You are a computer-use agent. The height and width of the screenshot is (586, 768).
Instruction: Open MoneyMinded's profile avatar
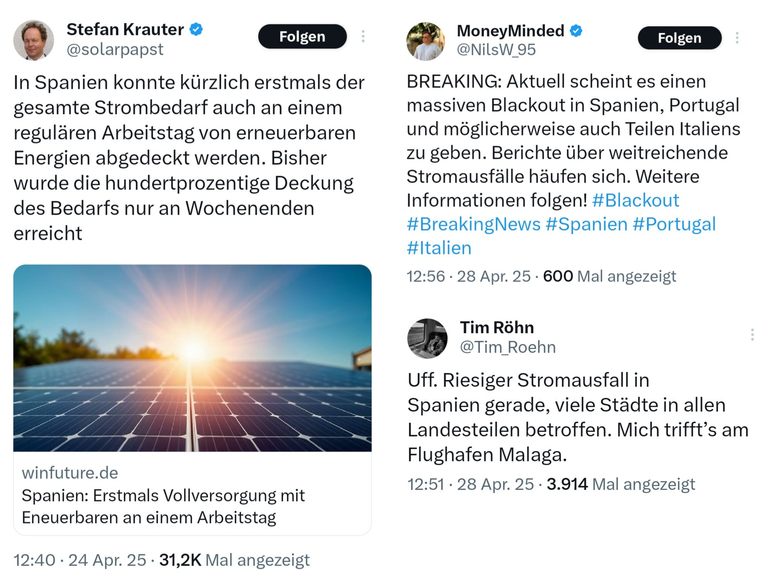click(426, 41)
